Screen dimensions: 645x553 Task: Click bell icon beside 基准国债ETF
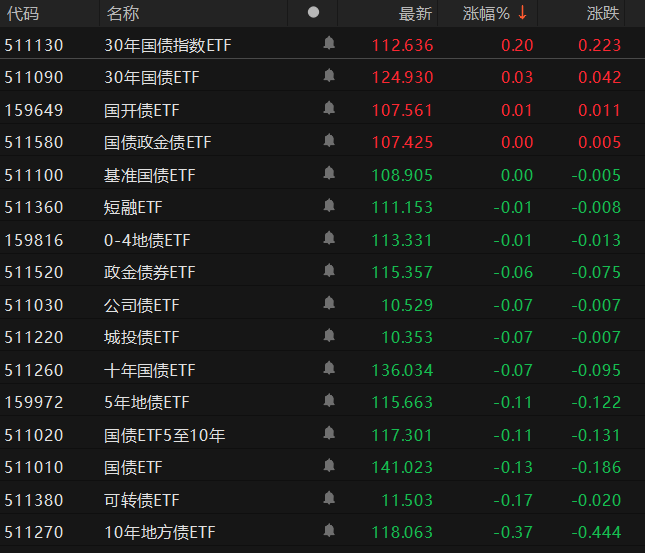tap(329, 174)
